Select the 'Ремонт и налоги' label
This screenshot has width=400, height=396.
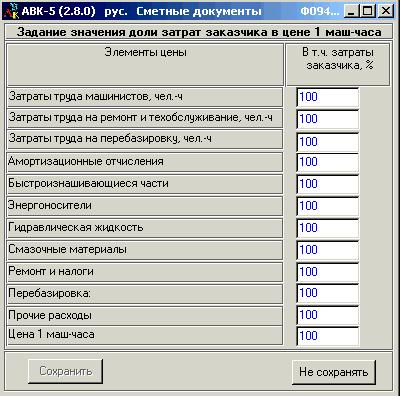[x=145, y=272]
